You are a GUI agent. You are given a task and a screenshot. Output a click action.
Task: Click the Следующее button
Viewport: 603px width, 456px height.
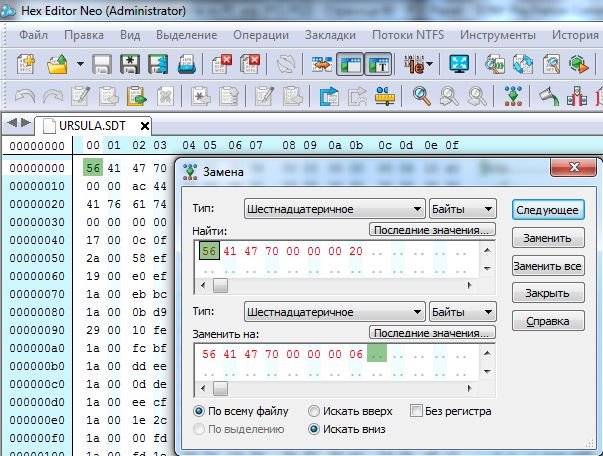pyautogui.click(x=548, y=210)
